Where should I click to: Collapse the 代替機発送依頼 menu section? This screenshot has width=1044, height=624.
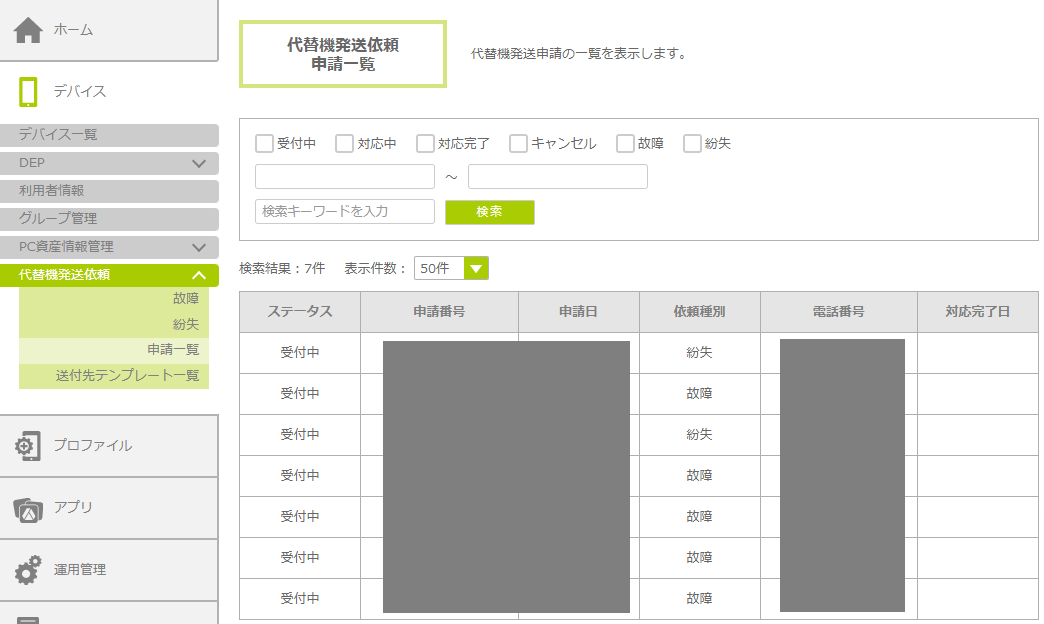198,275
